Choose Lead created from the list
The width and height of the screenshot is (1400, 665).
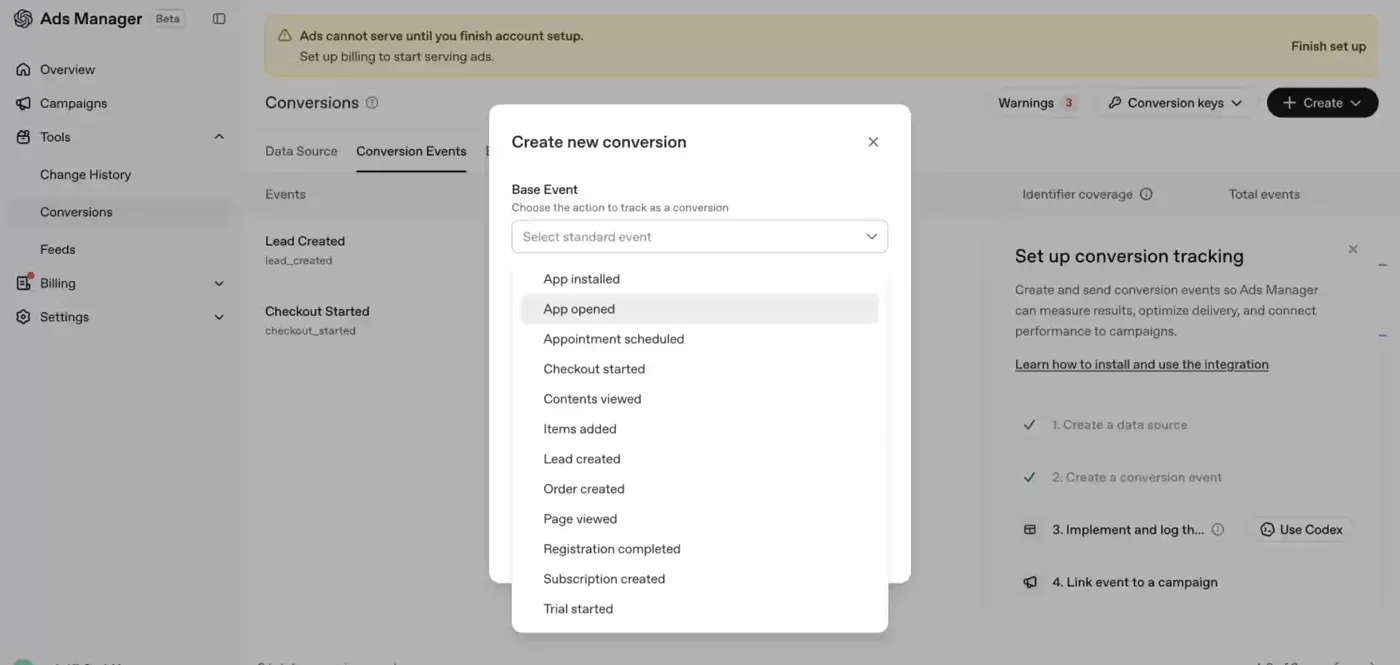click(x=699, y=459)
